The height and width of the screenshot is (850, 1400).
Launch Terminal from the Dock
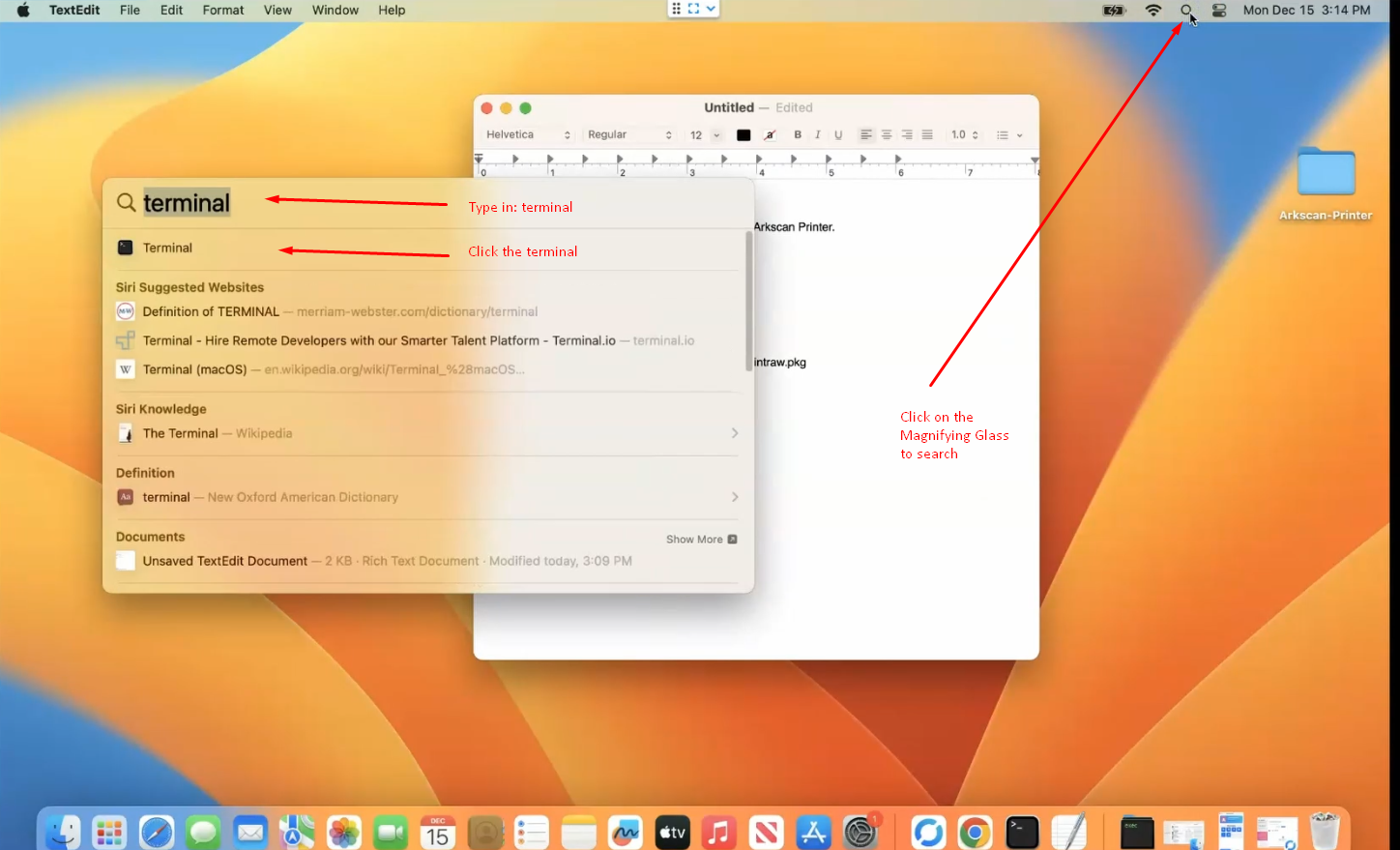tap(1022, 832)
